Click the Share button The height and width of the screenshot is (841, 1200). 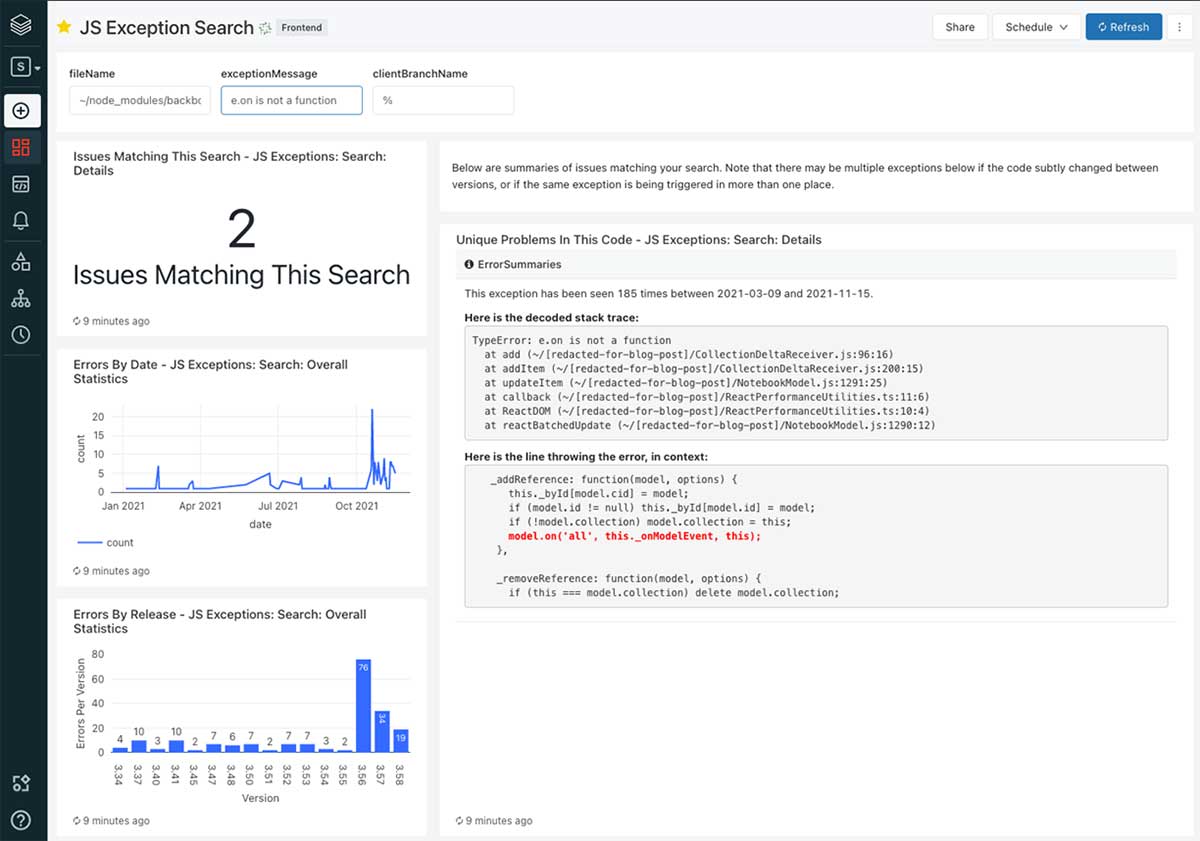point(959,27)
